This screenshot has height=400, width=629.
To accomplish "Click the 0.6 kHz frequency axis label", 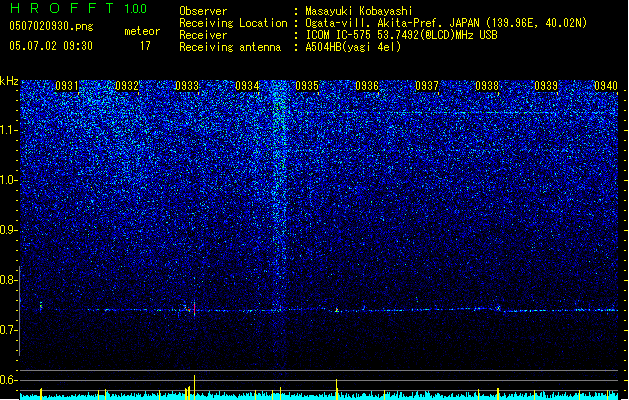I will coord(8,380).
